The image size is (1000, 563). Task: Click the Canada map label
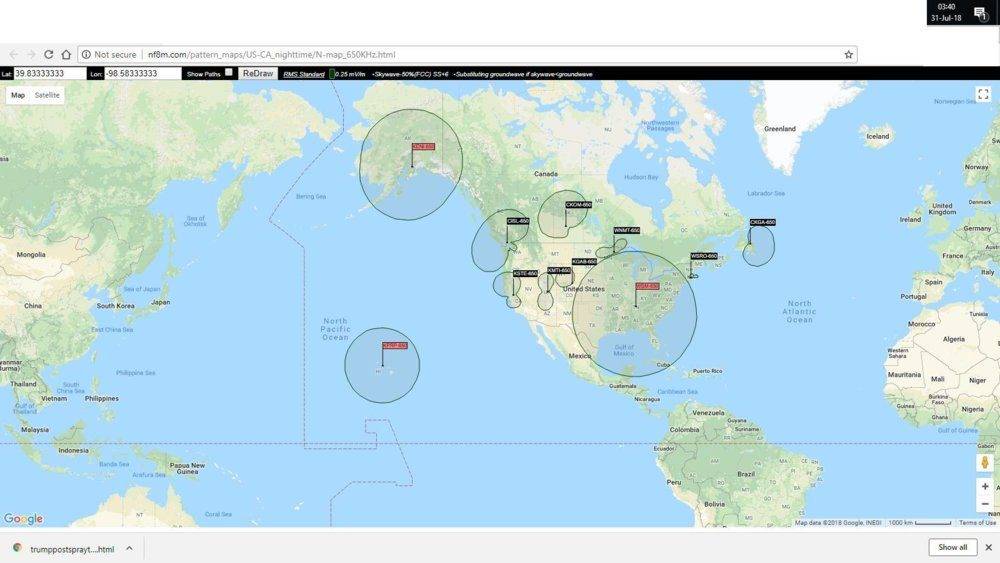[546, 174]
